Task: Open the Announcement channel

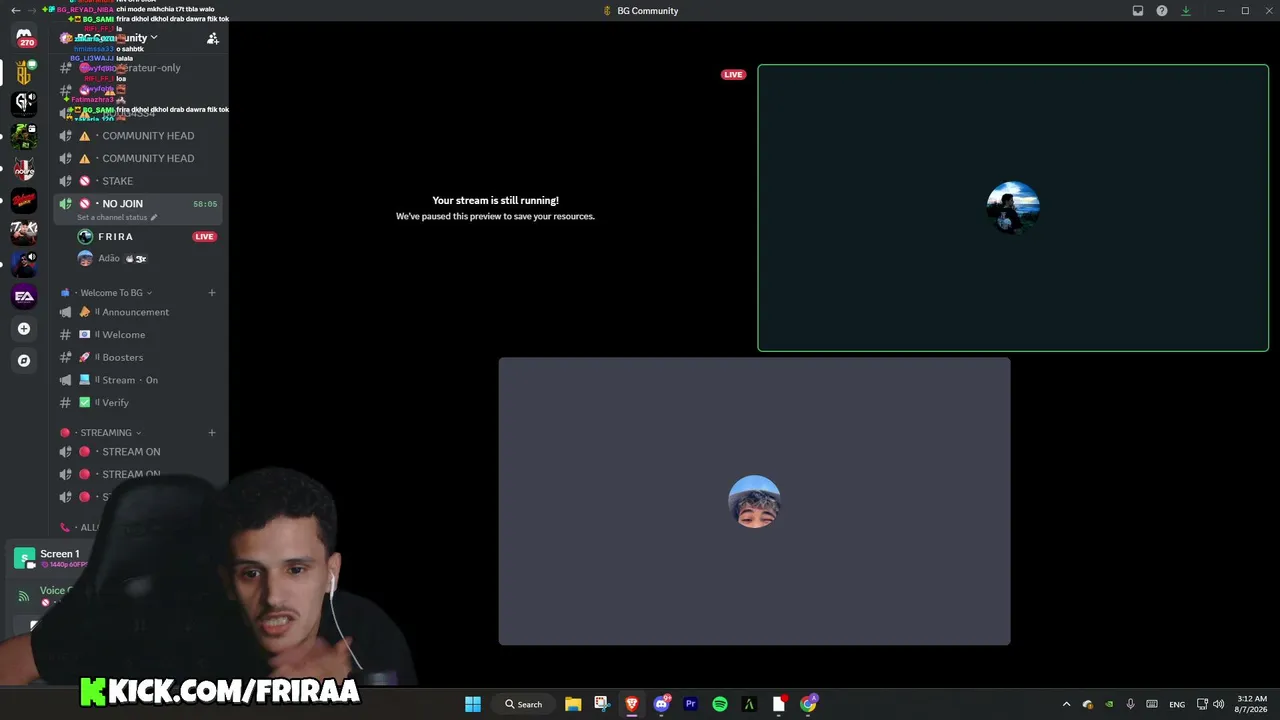Action: pyautogui.click(x=137, y=312)
